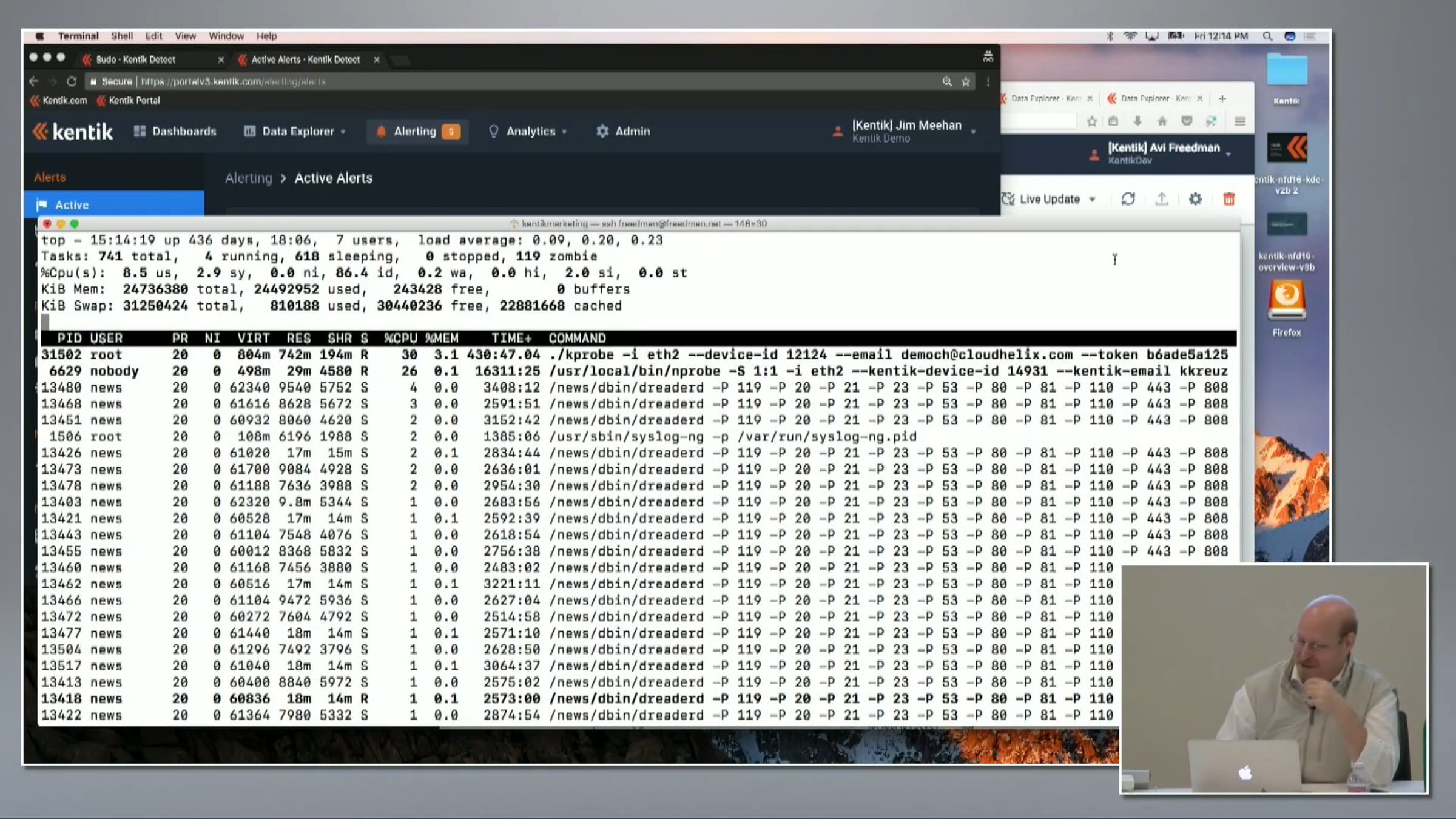Click the Bluetooth status icon
Screen dimensions: 1456x819
point(1110,36)
